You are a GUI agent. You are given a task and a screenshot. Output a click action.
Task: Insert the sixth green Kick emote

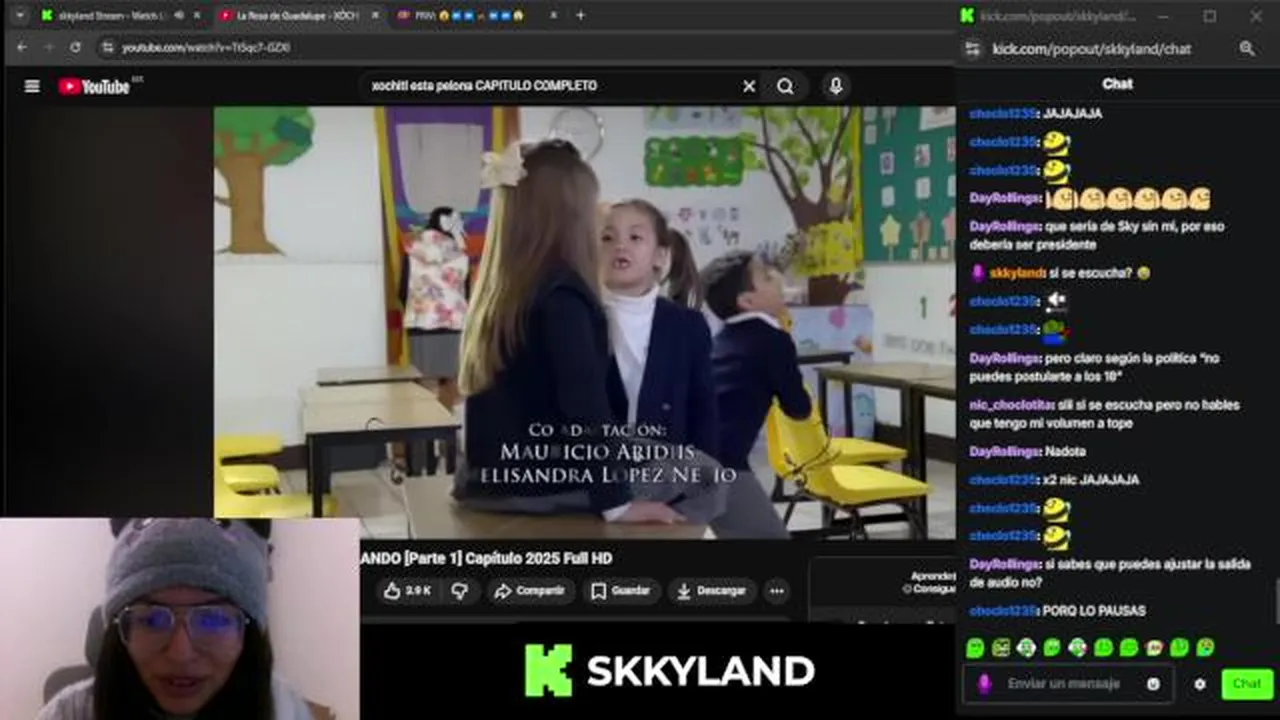[x=1103, y=648]
